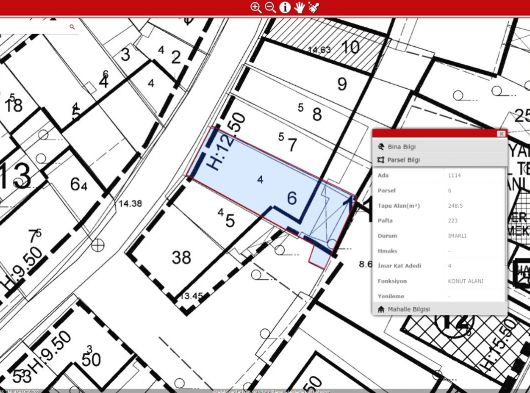This screenshot has height=393, width=530.
Task: Activate the info query tool
Action: 285,7
